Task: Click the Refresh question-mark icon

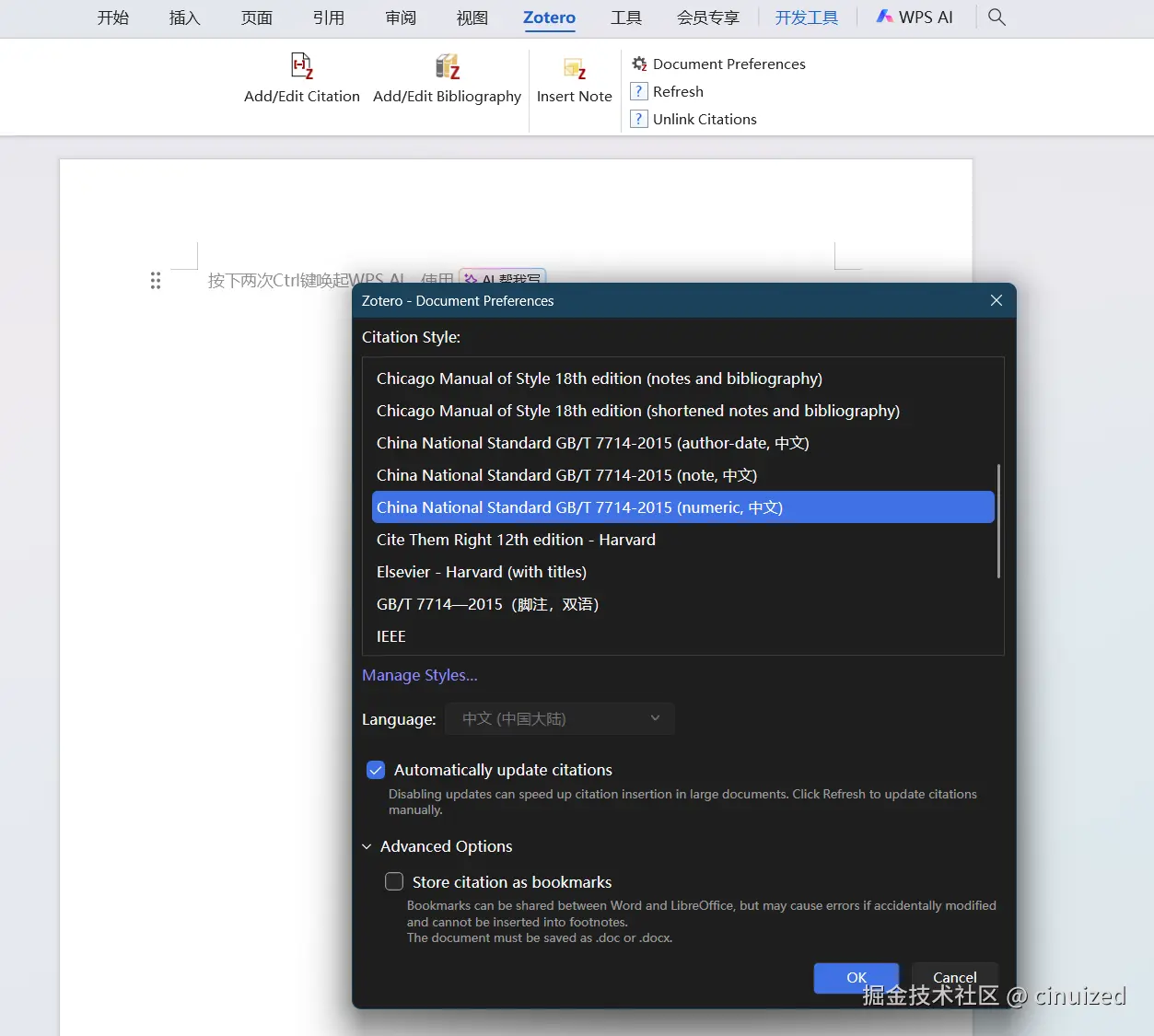Action: [x=639, y=91]
